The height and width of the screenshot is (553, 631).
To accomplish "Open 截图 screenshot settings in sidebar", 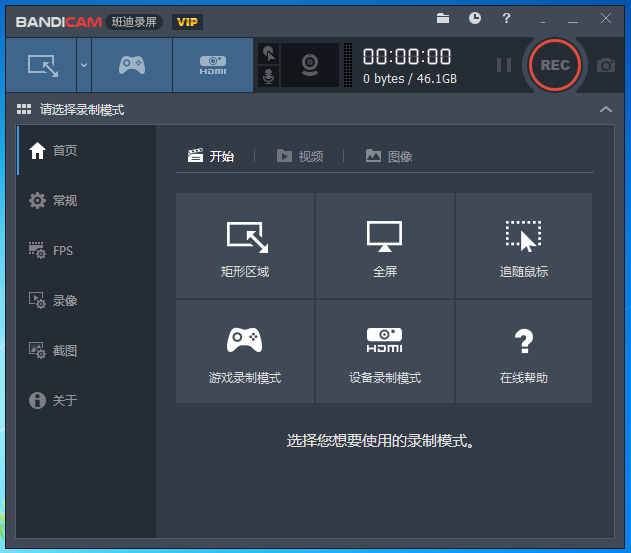I will click(x=86, y=351).
